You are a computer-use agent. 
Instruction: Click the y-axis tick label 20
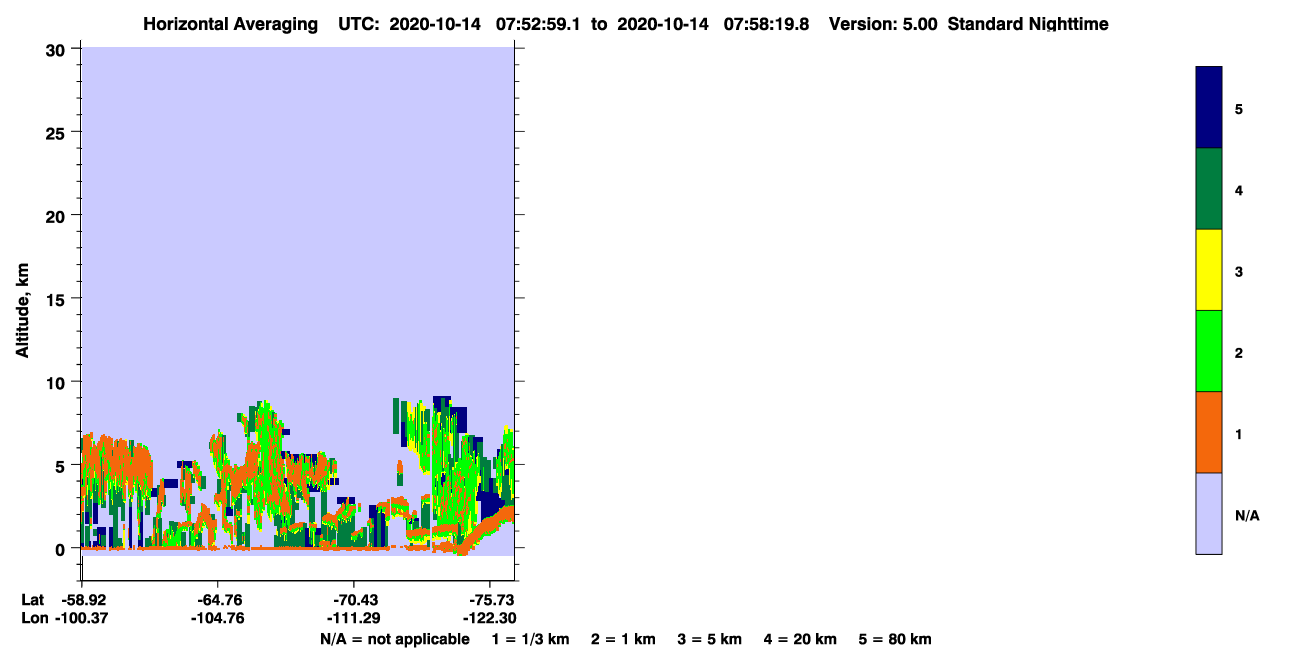(58, 215)
